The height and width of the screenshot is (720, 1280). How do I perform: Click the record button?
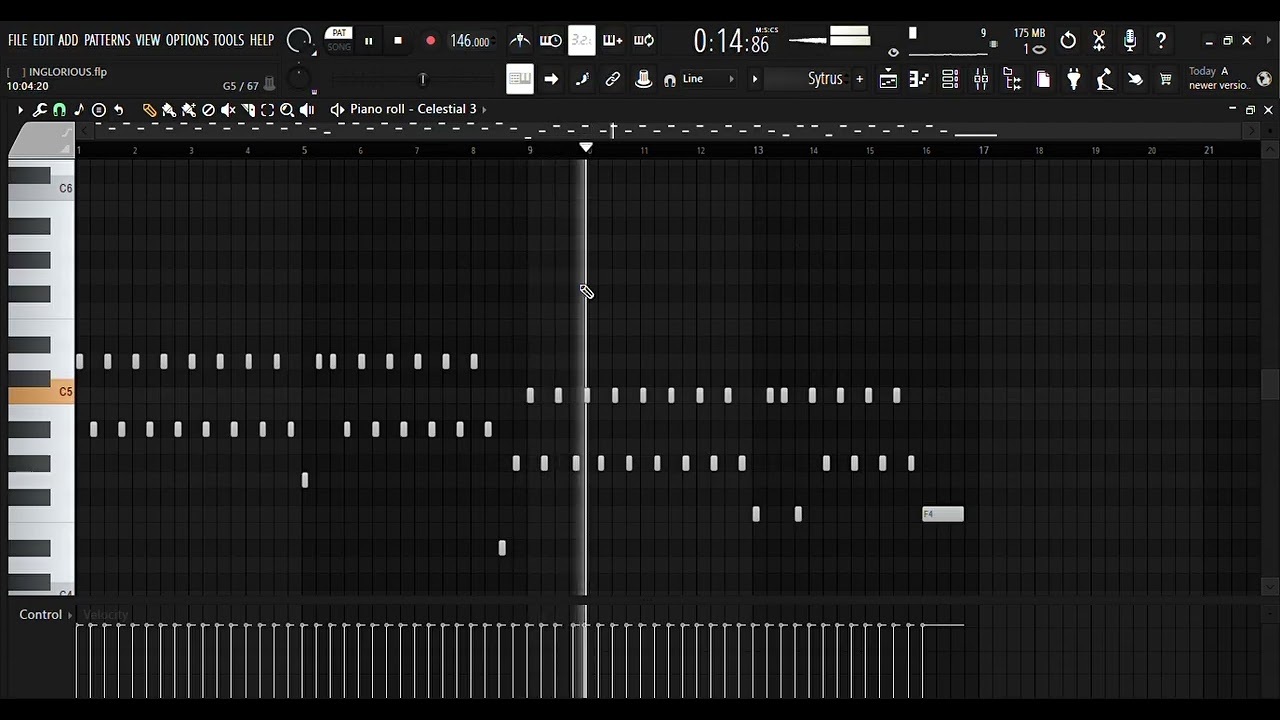(430, 41)
